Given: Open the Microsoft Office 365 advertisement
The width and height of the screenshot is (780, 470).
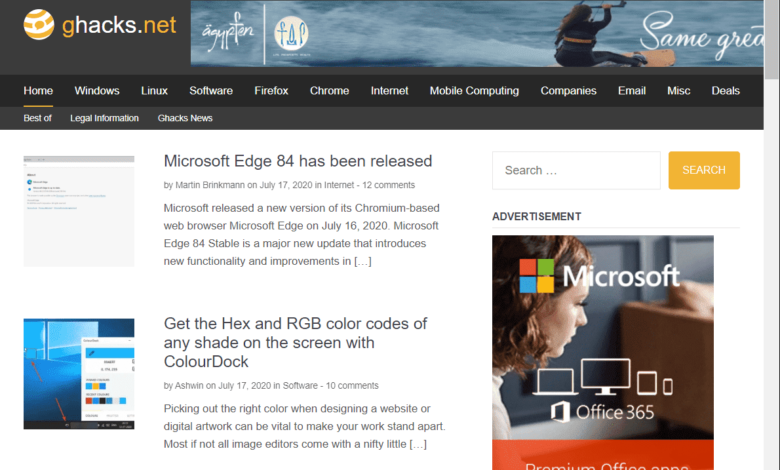Looking at the screenshot, I should pyautogui.click(x=603, y=353).
